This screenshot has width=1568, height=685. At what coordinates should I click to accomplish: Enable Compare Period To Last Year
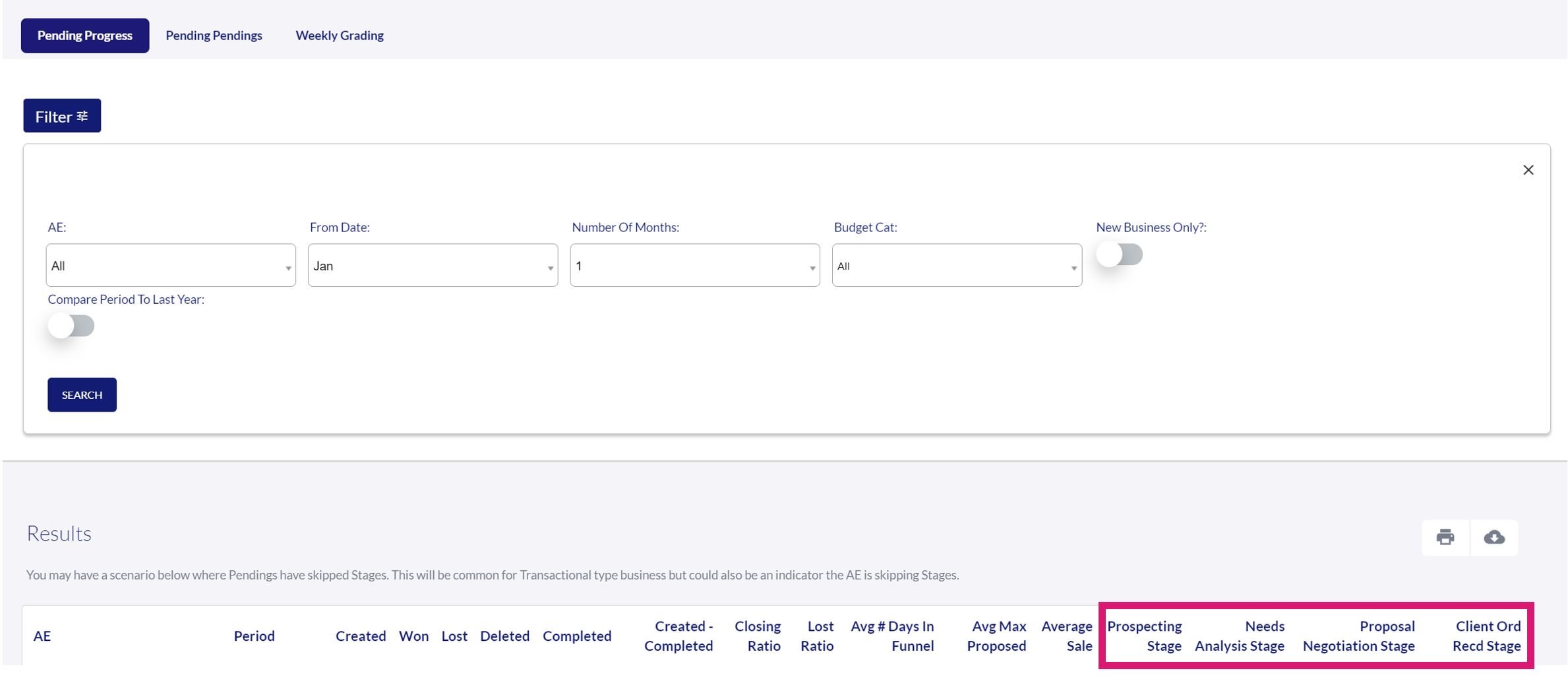point(71,326)
